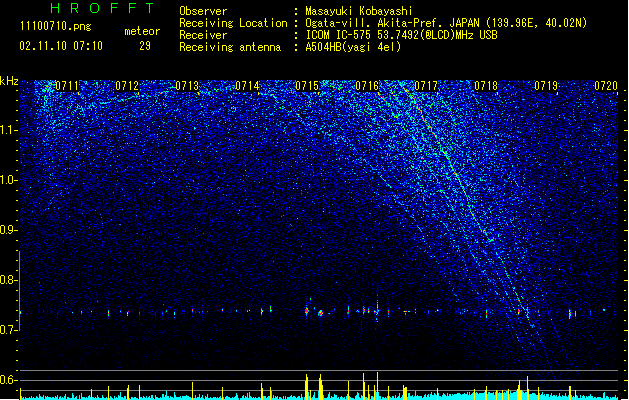Click the 0718 time marker

(486, 86)
